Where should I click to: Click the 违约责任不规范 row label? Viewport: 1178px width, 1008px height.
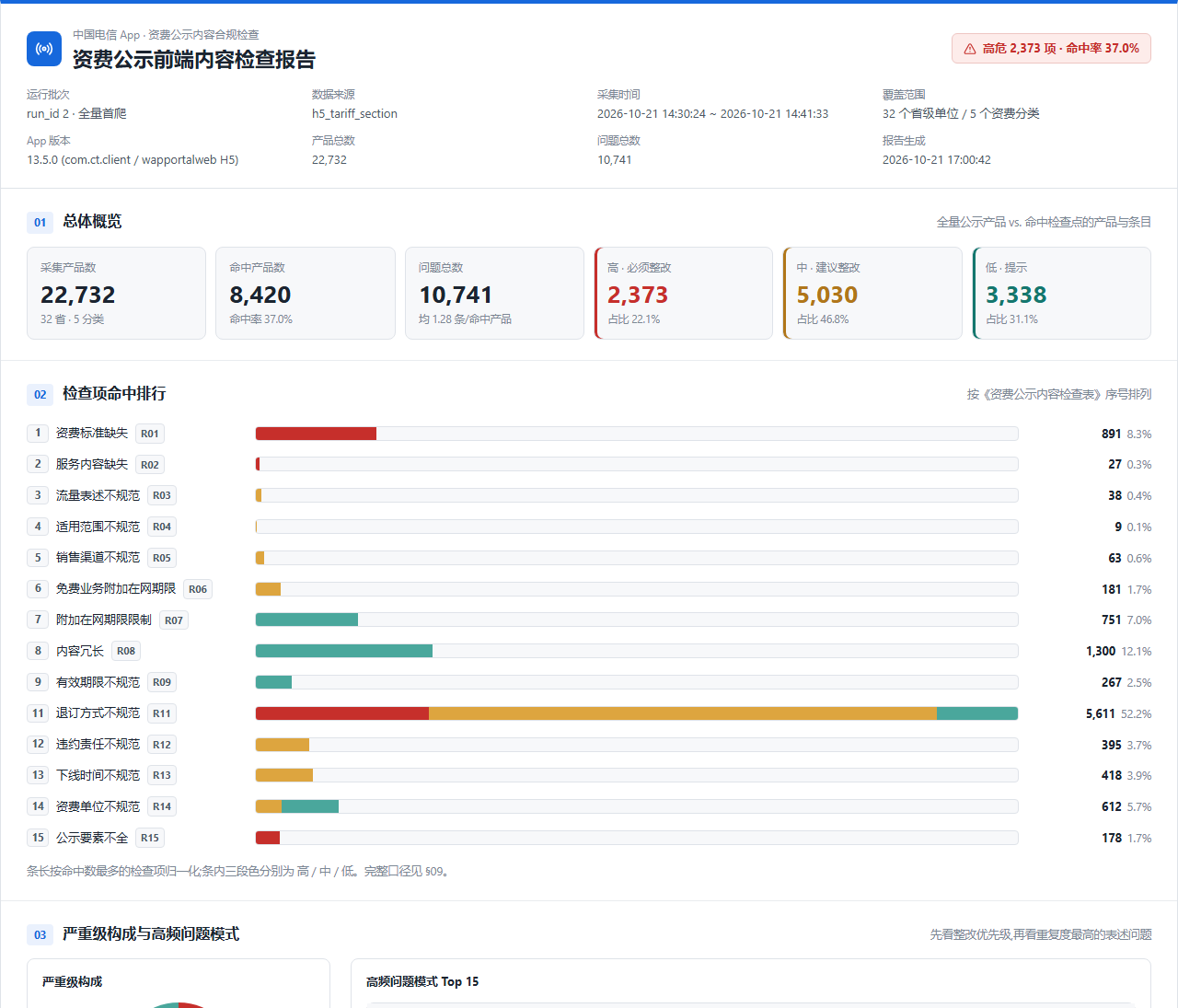click(x=98, y=744)
